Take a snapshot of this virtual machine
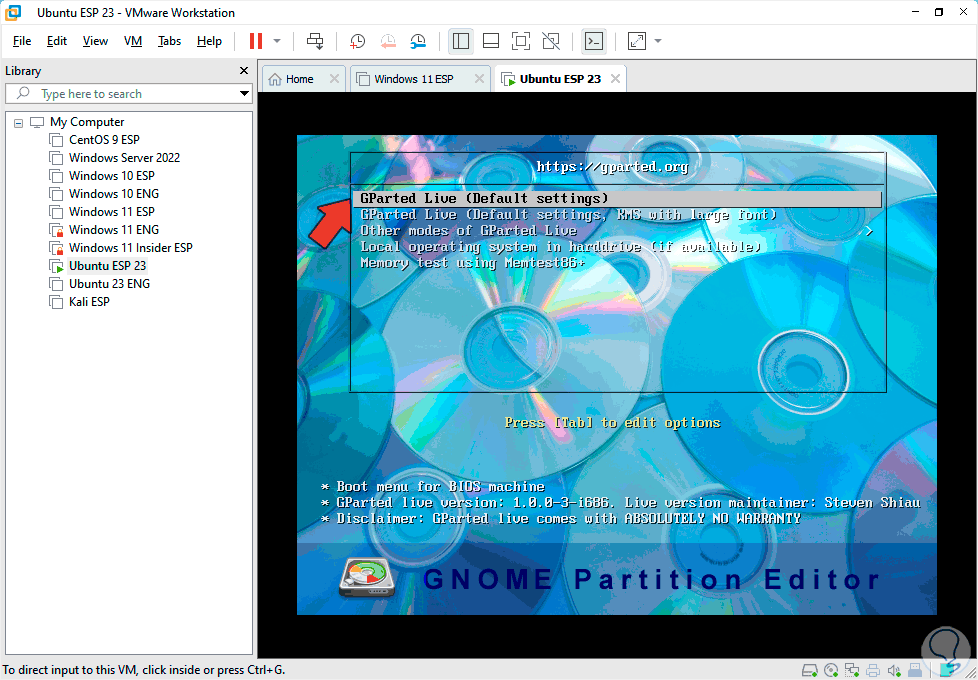 point(357,41)
